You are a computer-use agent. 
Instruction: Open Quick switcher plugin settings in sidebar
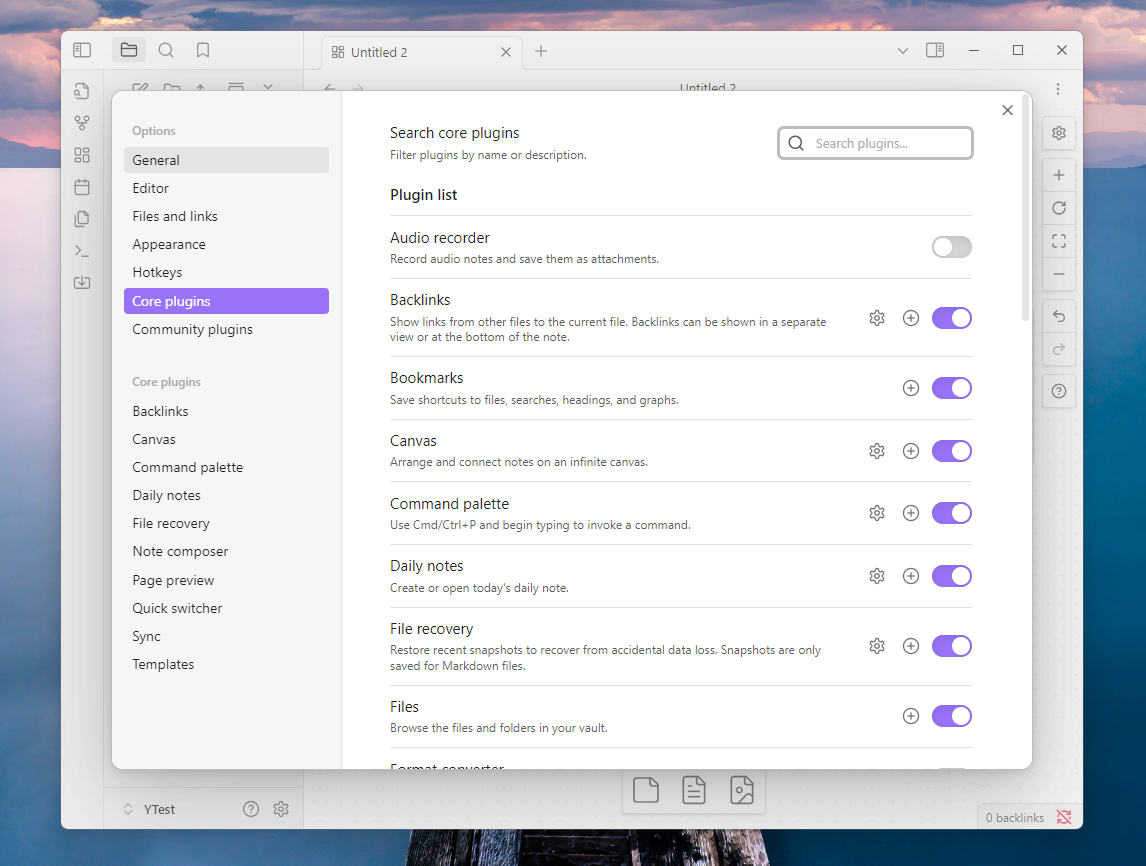[x=227, y=608]
